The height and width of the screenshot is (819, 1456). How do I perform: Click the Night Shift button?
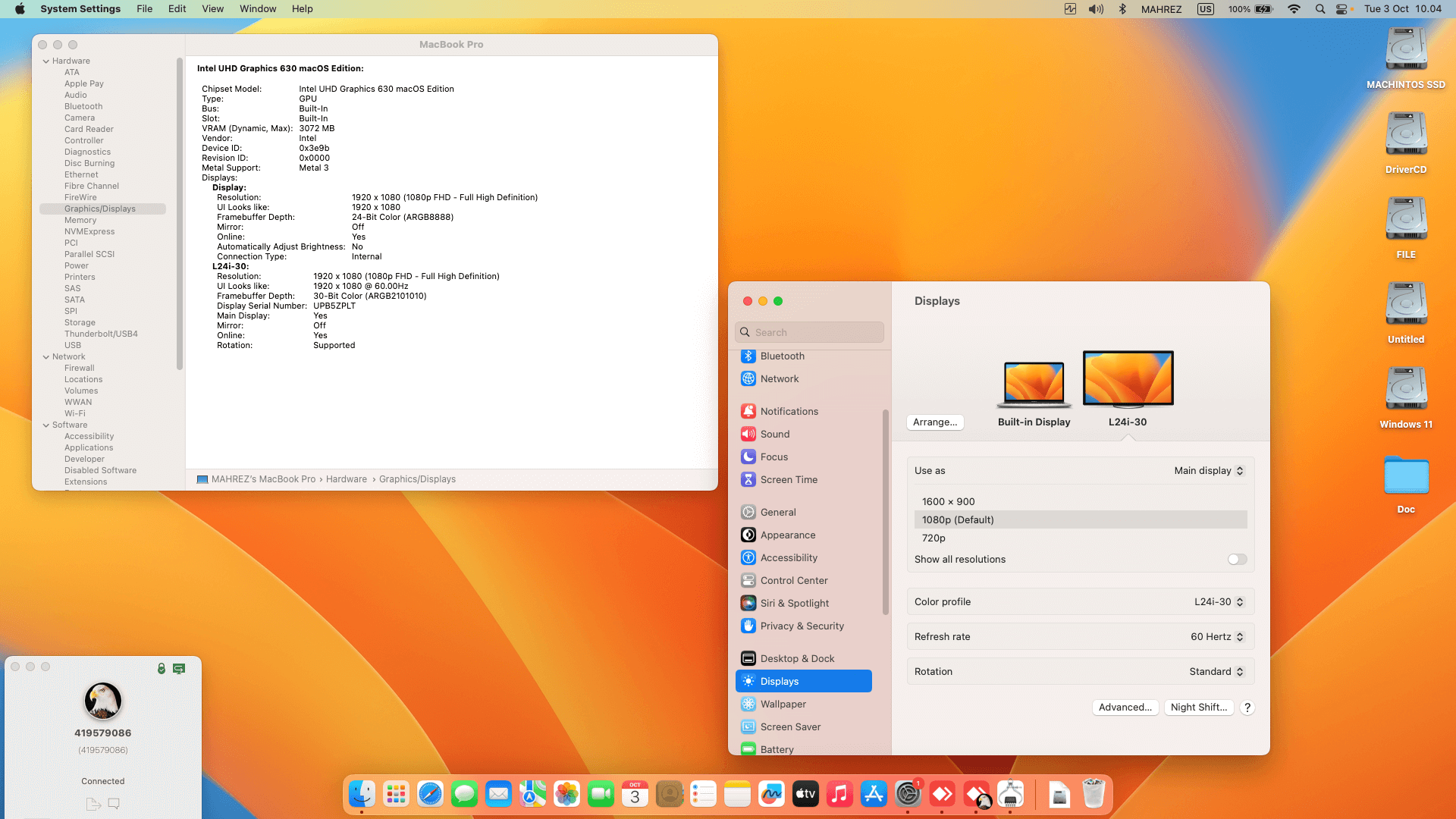[x=1198, y=708]
